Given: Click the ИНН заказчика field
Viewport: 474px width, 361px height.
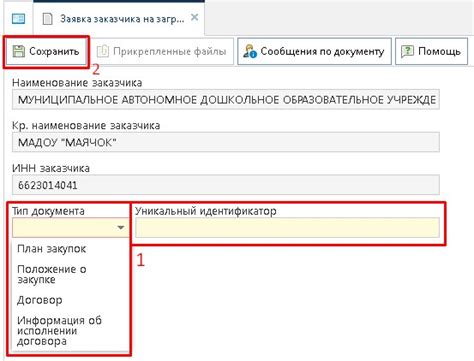Looking at the screenshot, I should coord(226,185).
